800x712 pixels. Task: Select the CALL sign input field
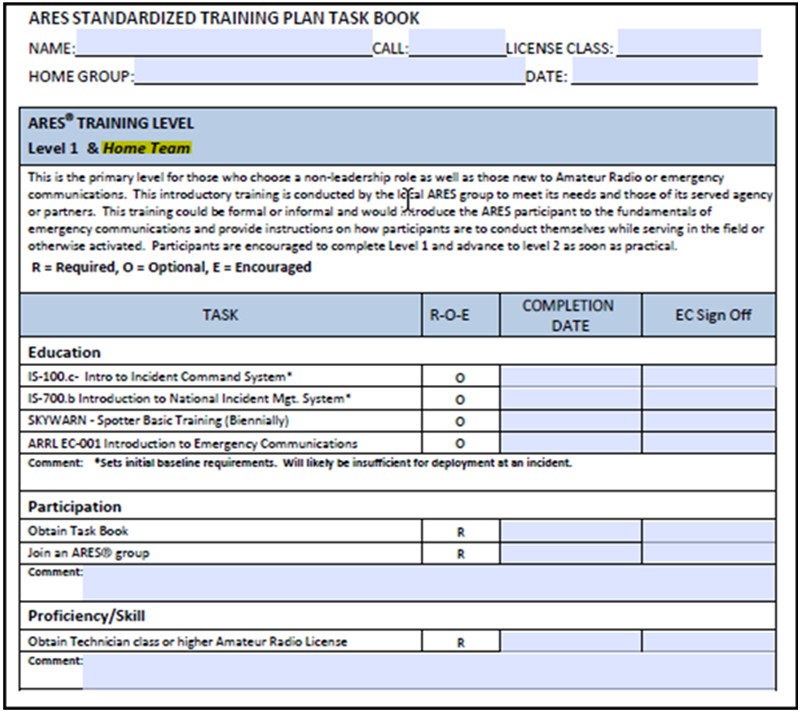[456, 46]
